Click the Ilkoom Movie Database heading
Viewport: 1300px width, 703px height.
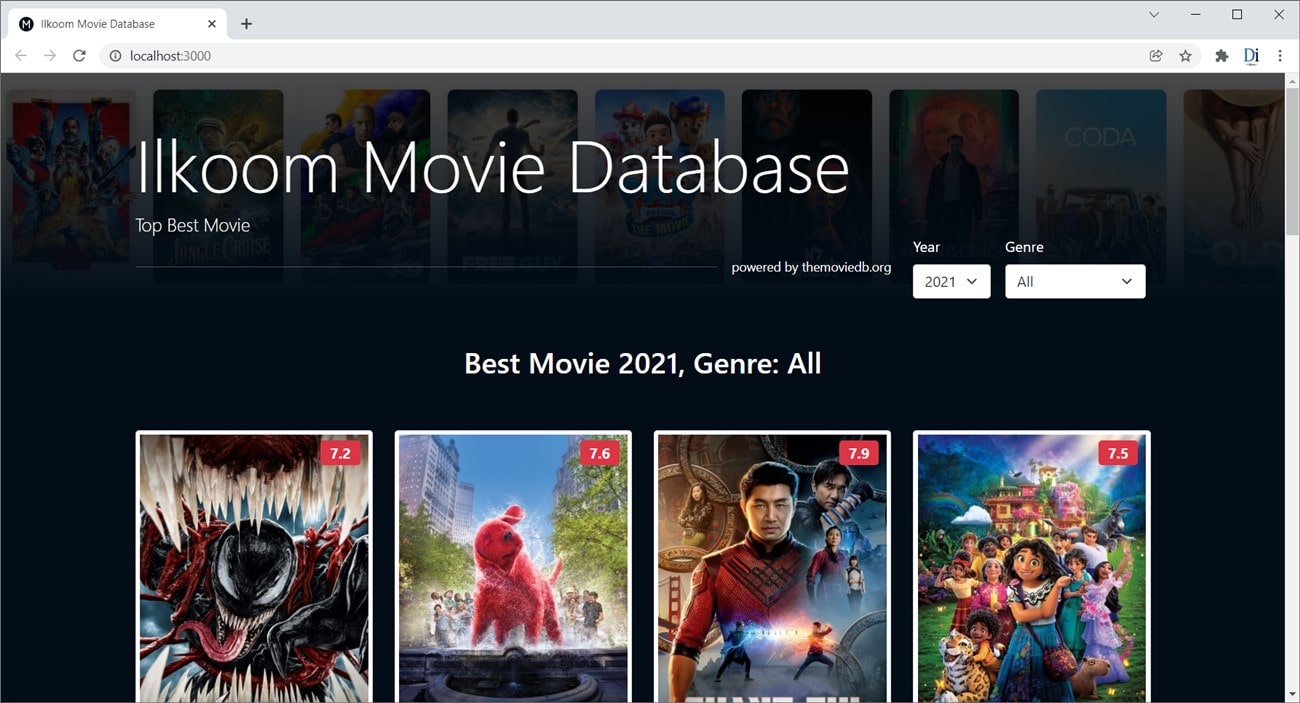(492, 167)
